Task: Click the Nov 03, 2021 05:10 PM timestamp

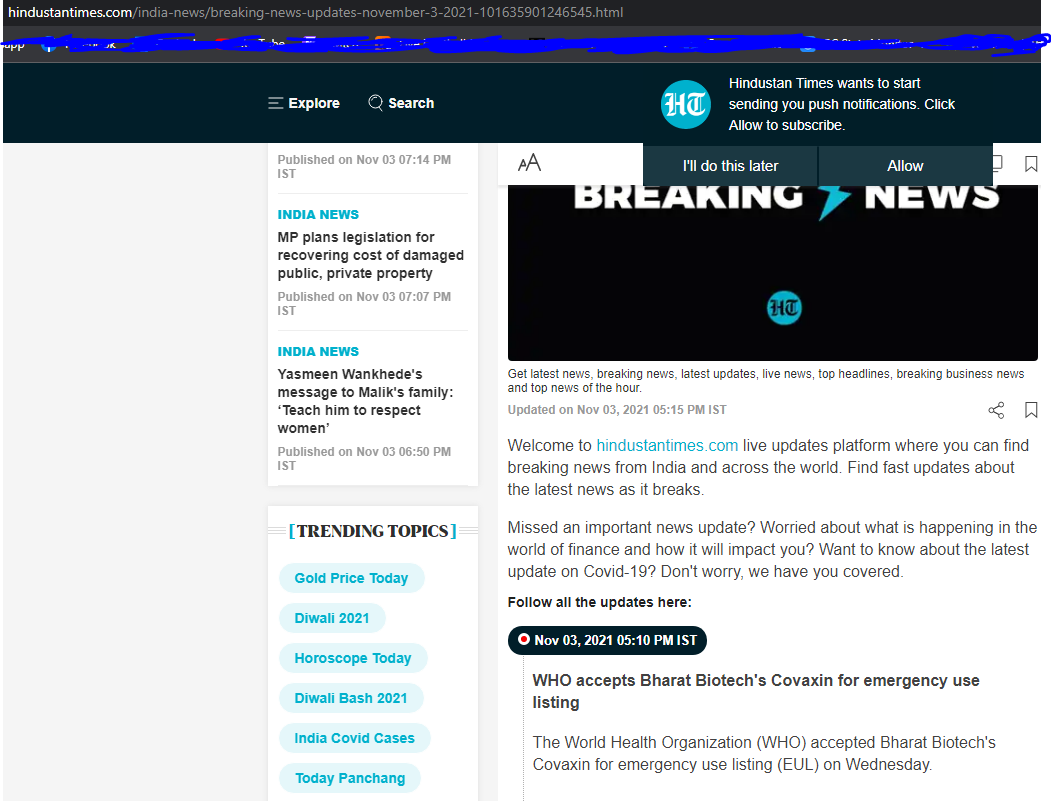Action: click(x=607, y=640)
